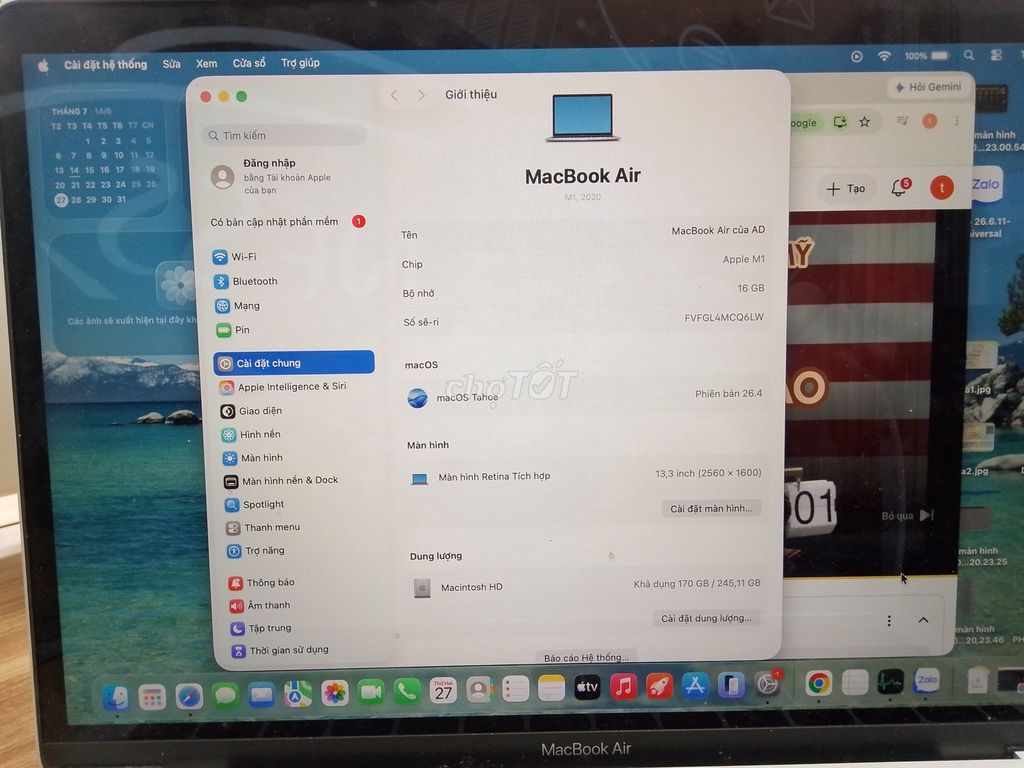Click Cài đặt màn hình button
Viewport: 1024px width, 768px height.
(x=711, y=508)
